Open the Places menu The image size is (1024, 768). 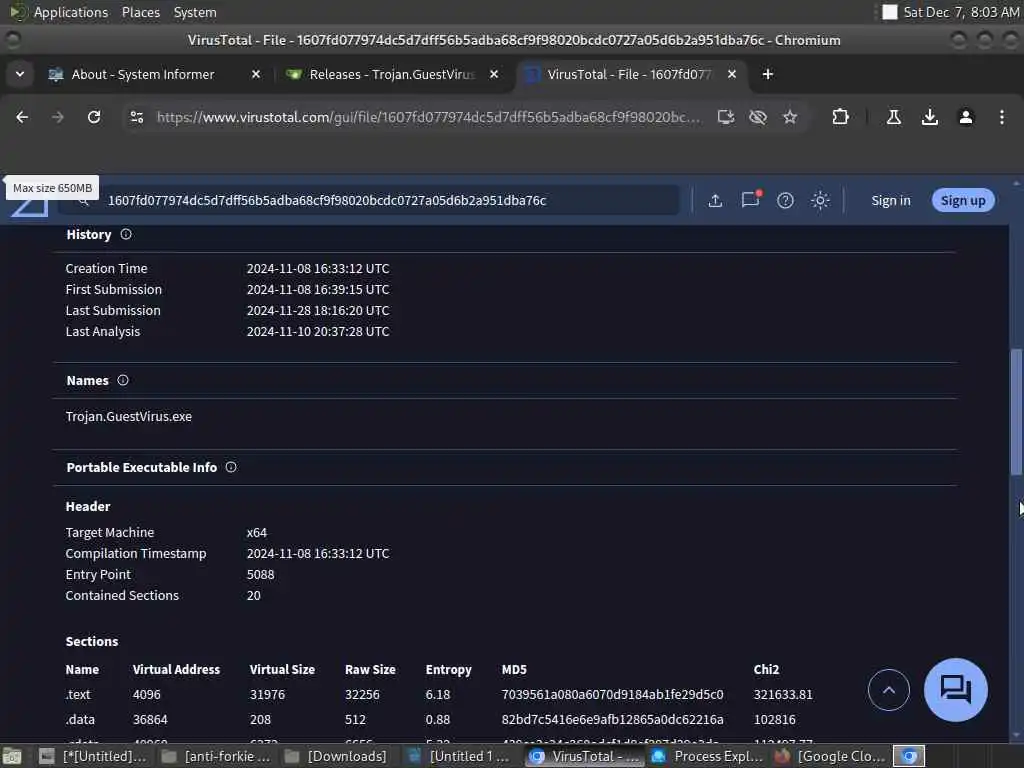coord(141,12)
